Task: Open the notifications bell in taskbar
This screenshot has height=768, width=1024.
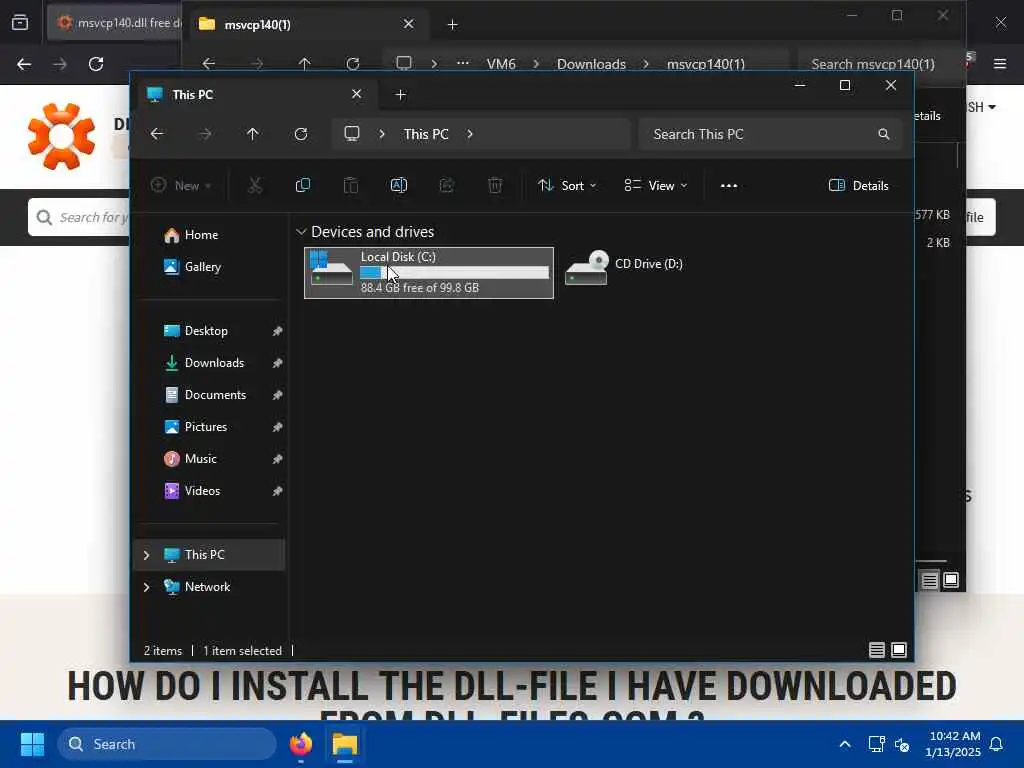Action: tap(996, 744)
